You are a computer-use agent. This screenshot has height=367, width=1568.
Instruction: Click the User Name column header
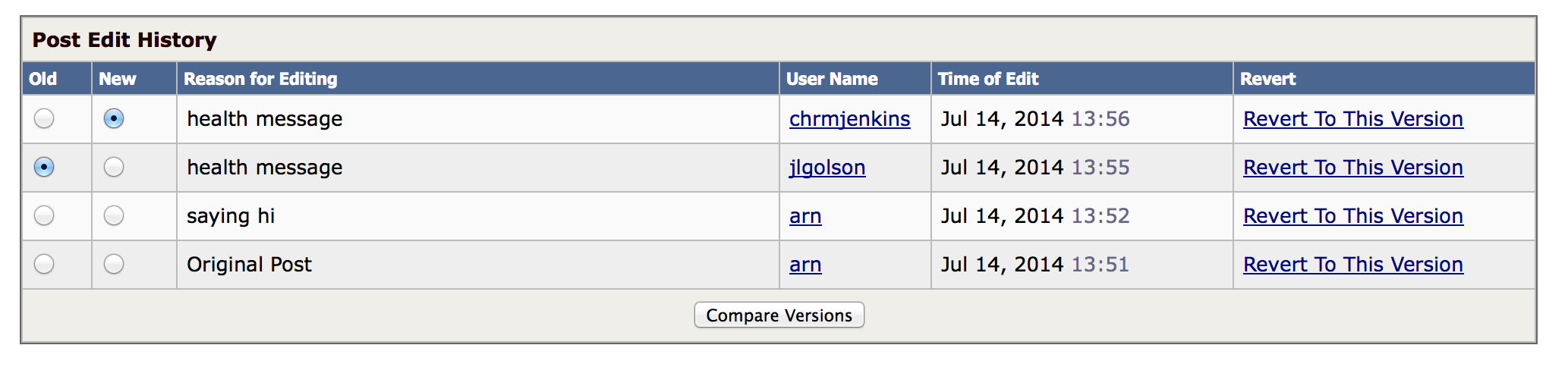tap(832, 79)
